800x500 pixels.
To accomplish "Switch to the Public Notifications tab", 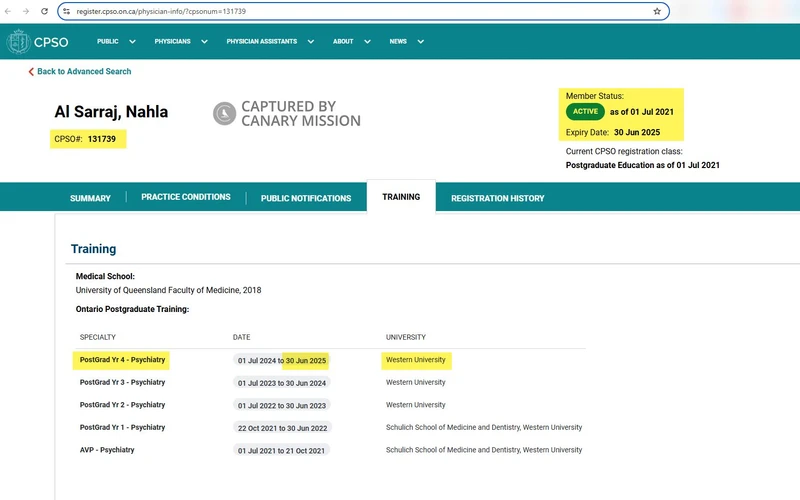I will pos(306,198).
